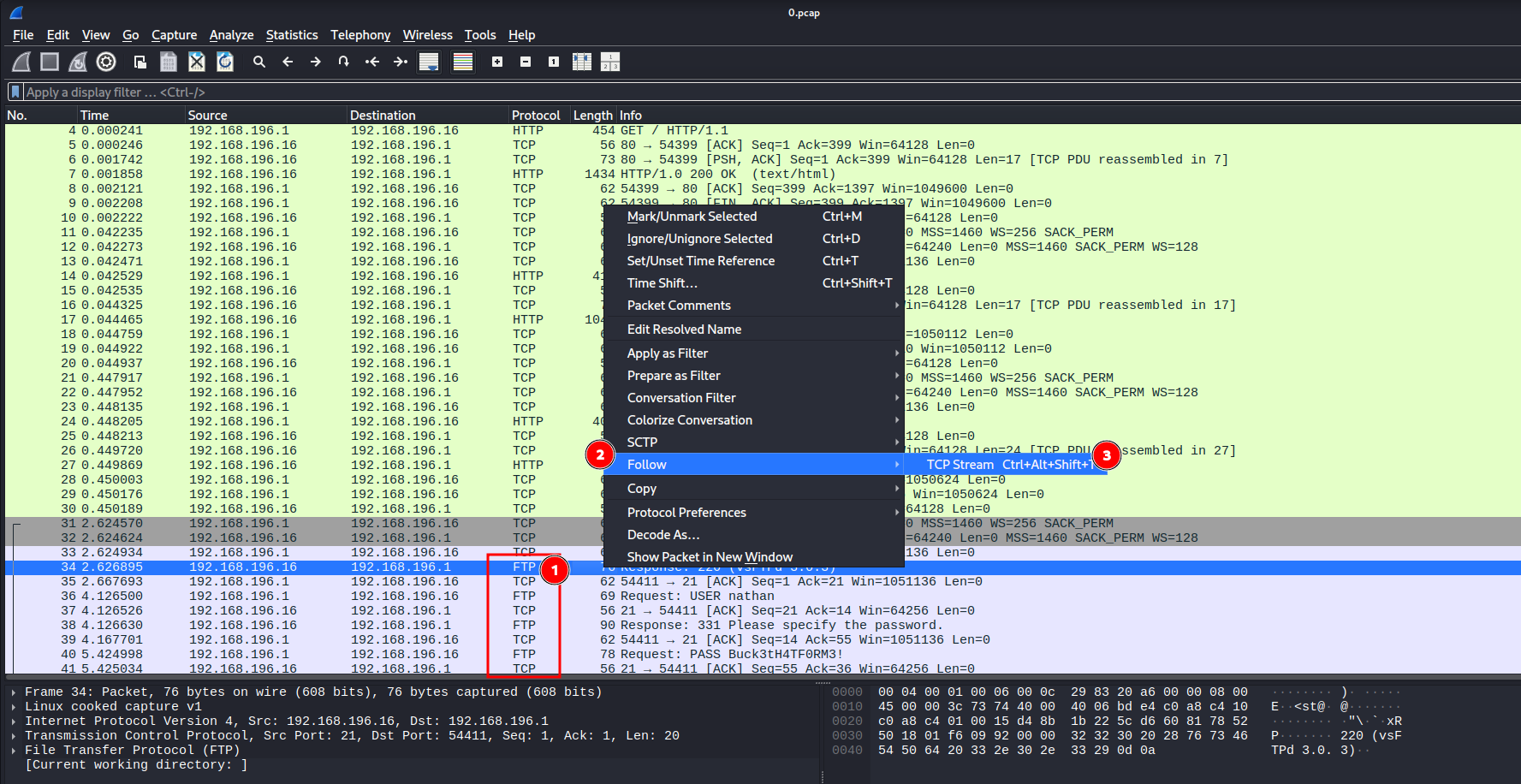Image resolution: width=1521 pixels, height=784 pixels.
Task: Close the capture file with the X icon
Action: [196, 61]
